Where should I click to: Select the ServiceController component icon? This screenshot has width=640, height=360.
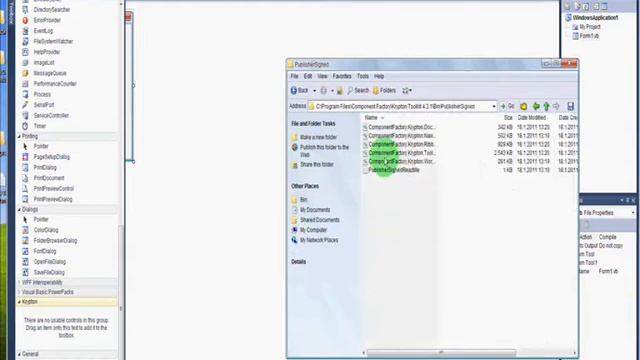click(25, 116)
